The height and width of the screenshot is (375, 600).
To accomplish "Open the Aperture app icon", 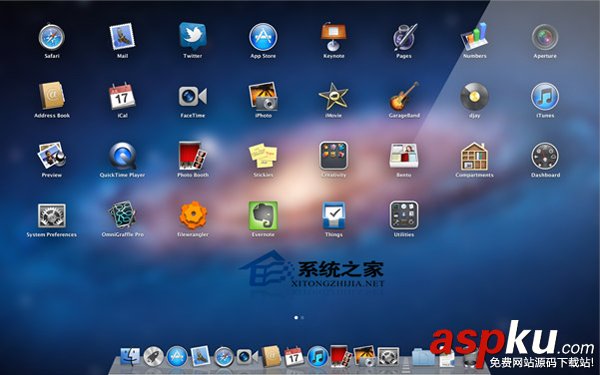I will pos(545,37).
